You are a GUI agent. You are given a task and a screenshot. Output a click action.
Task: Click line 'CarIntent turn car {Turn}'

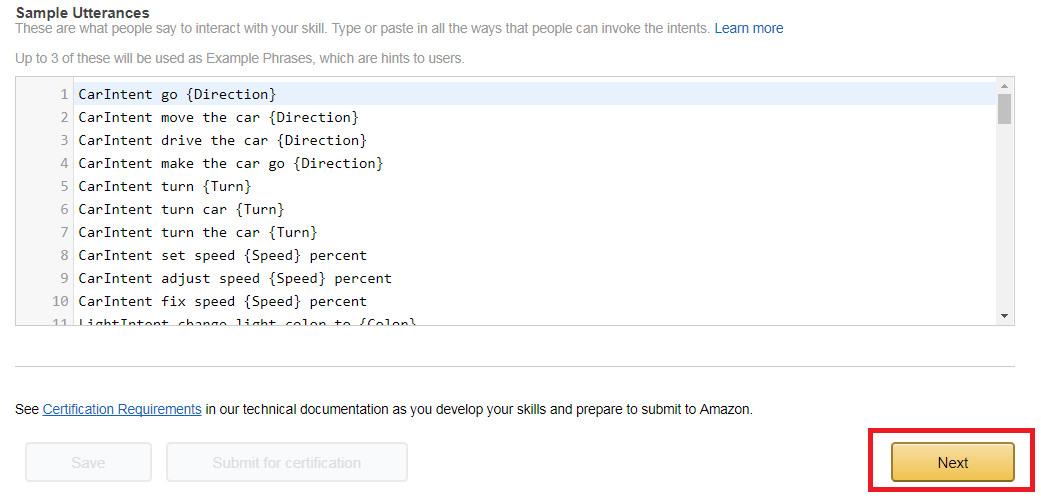[535, 209]
